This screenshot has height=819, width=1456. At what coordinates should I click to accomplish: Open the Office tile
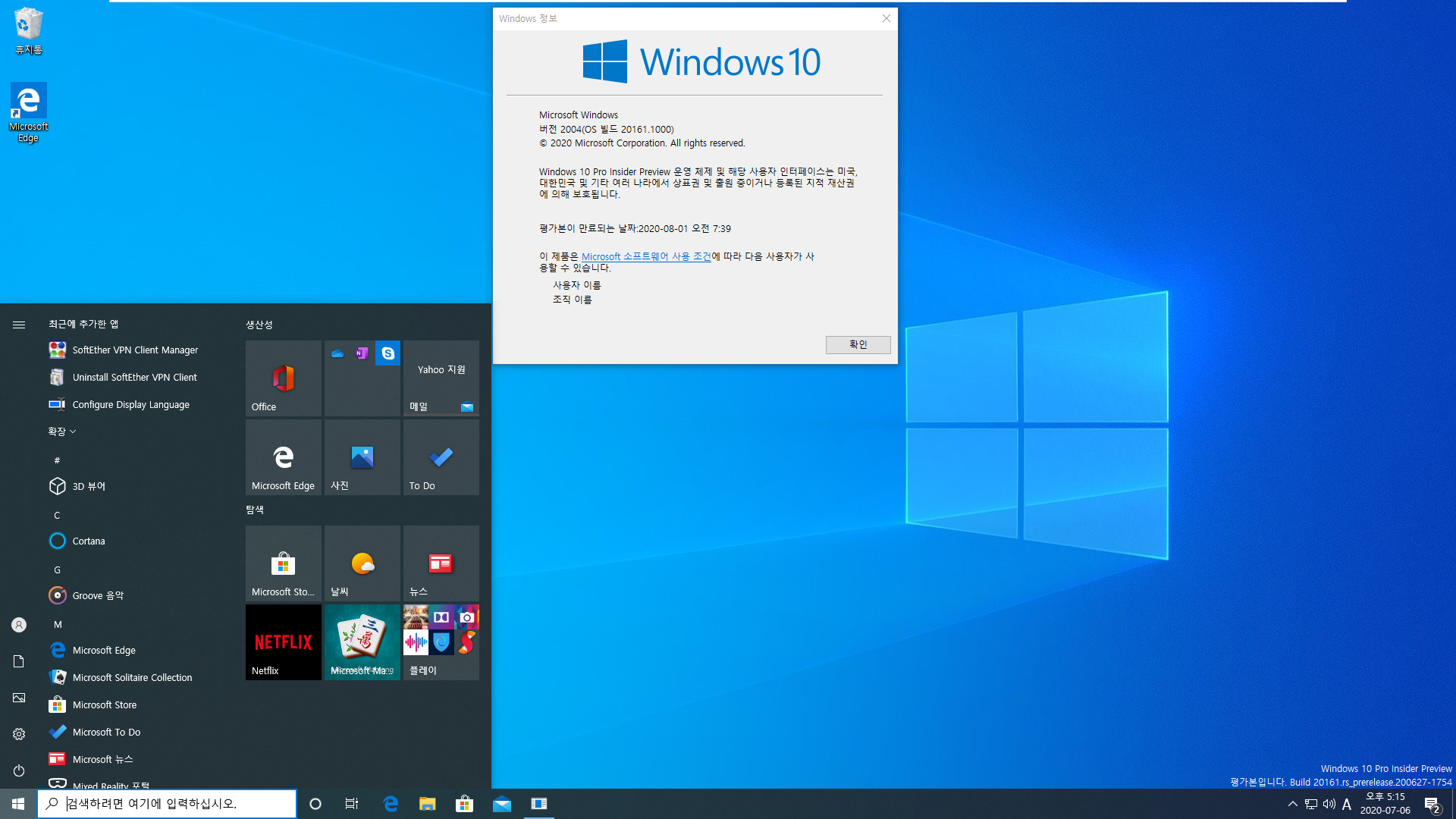tap(284, 378)
